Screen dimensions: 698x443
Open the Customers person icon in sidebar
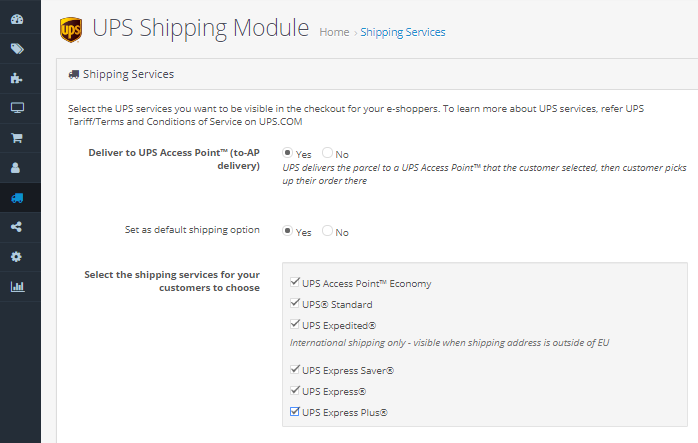tap(16, 167)
